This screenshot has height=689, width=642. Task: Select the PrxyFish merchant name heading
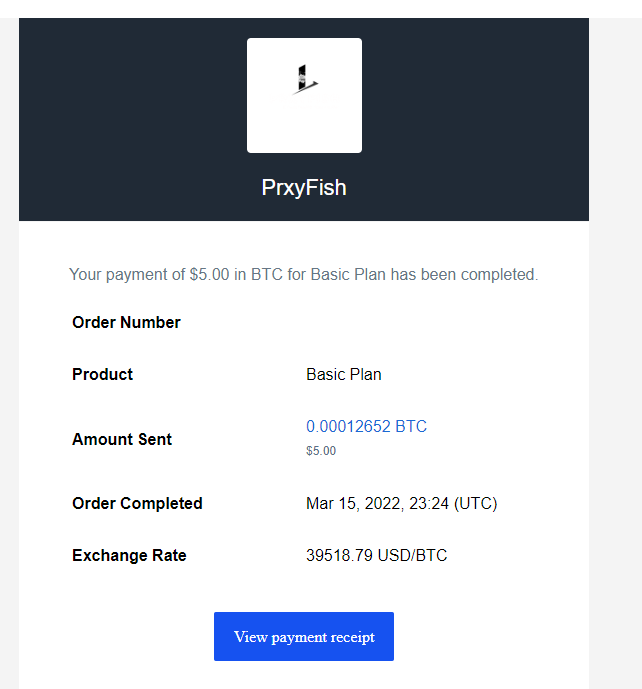click(304, 188)
